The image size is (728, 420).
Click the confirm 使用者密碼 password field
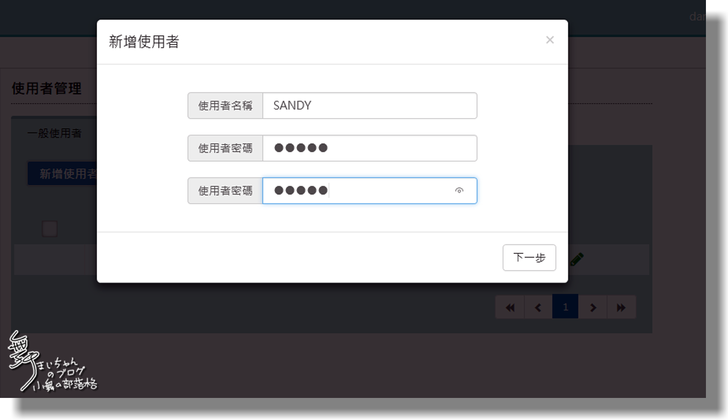tap(370, 191)
